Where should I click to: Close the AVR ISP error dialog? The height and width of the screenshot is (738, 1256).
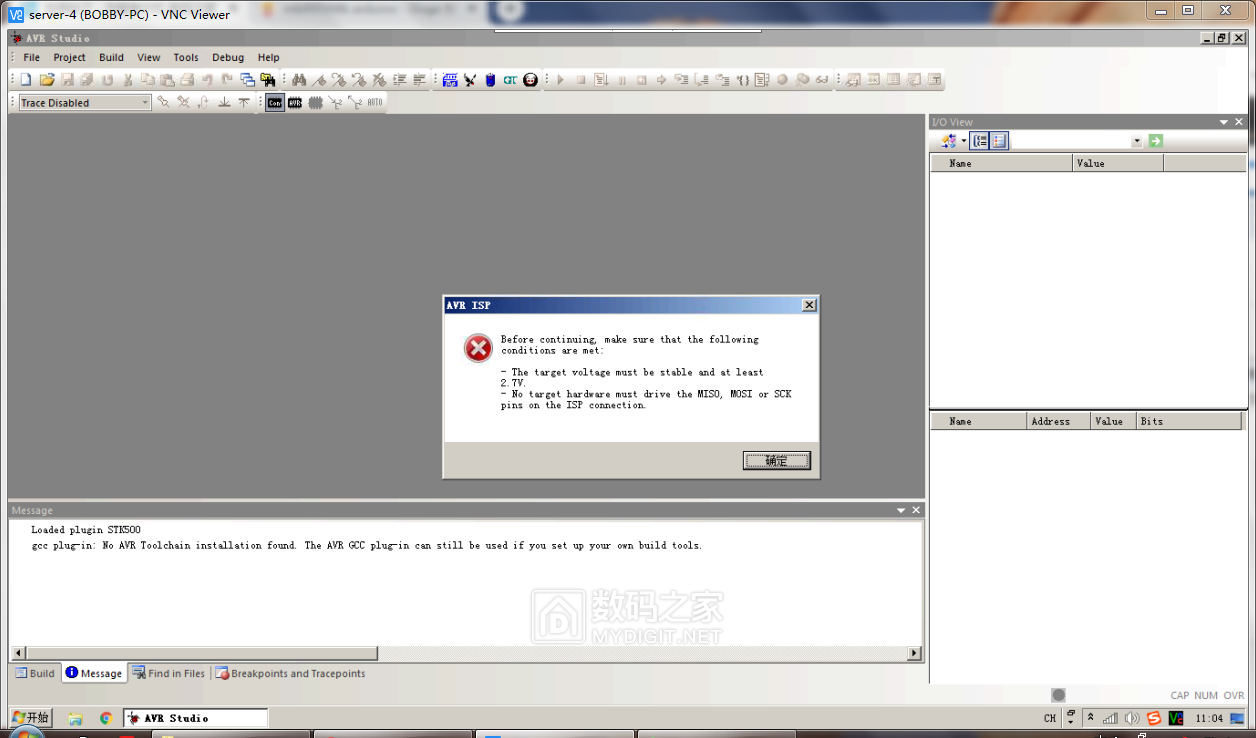[x=809, y=305]
